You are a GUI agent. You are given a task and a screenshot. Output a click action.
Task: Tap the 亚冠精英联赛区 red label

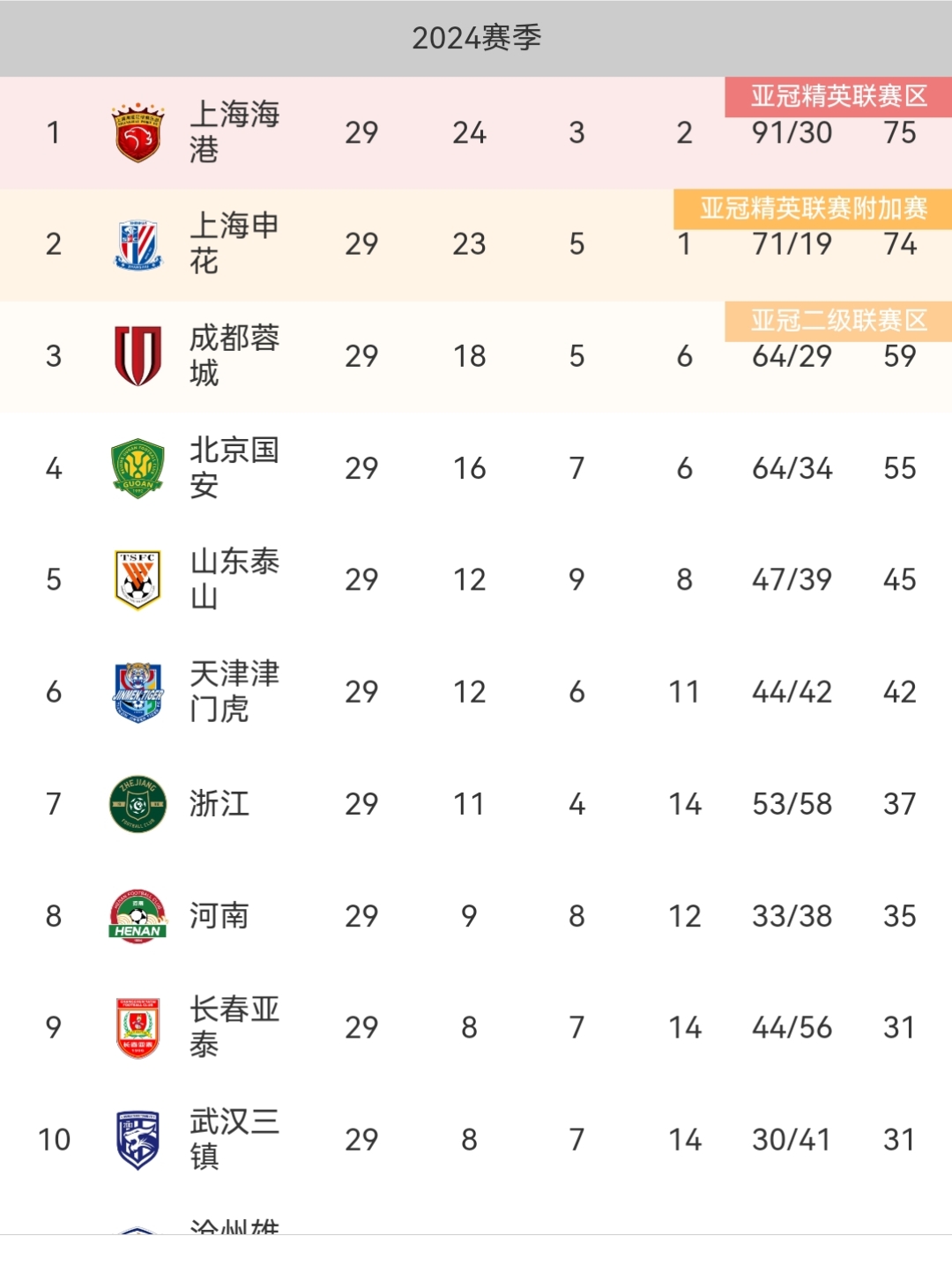838,96
